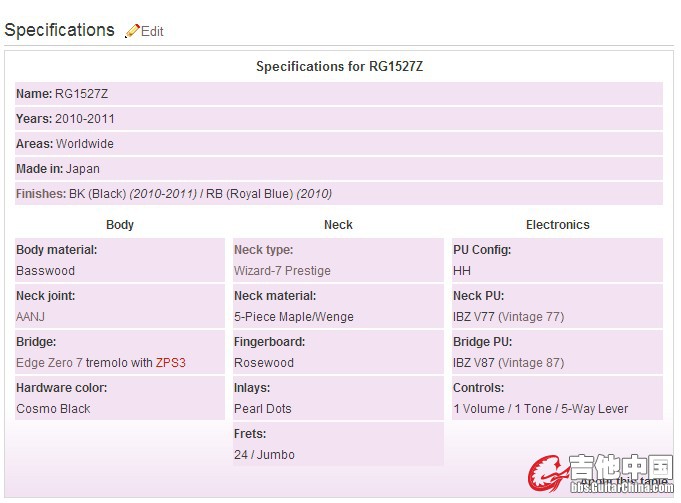The width and height of the screenshot is (681, 503).
Task: Click the Neck column header
Action: pos(338,225)
